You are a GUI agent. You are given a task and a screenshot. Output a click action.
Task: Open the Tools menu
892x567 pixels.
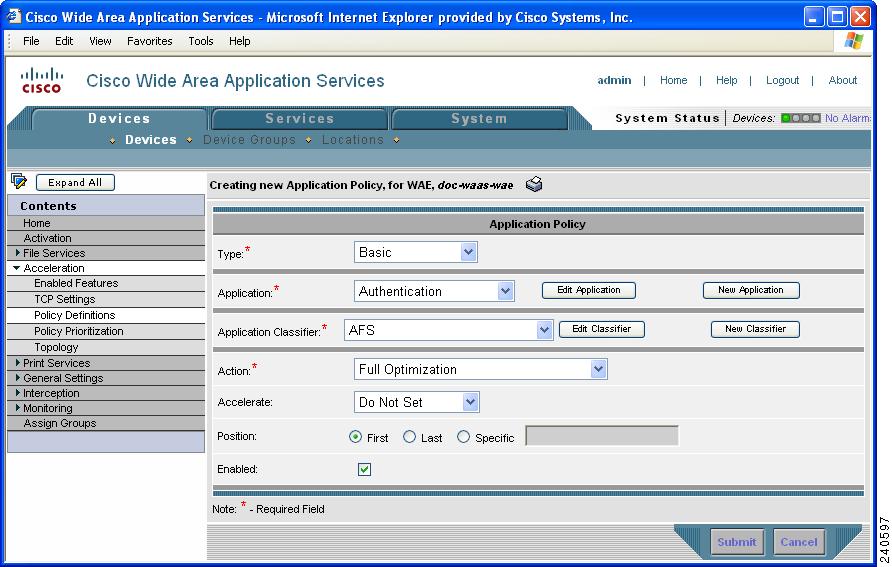201,41
